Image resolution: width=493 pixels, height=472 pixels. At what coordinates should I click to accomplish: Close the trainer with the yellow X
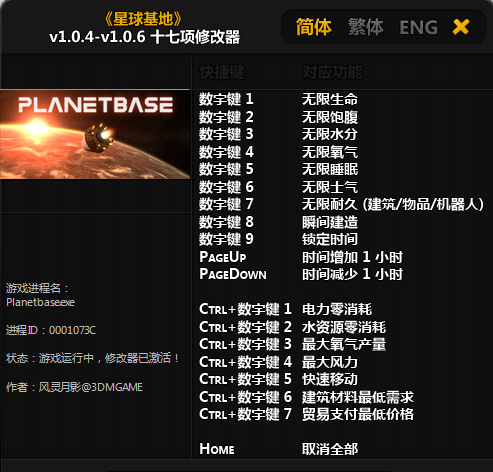461,27
